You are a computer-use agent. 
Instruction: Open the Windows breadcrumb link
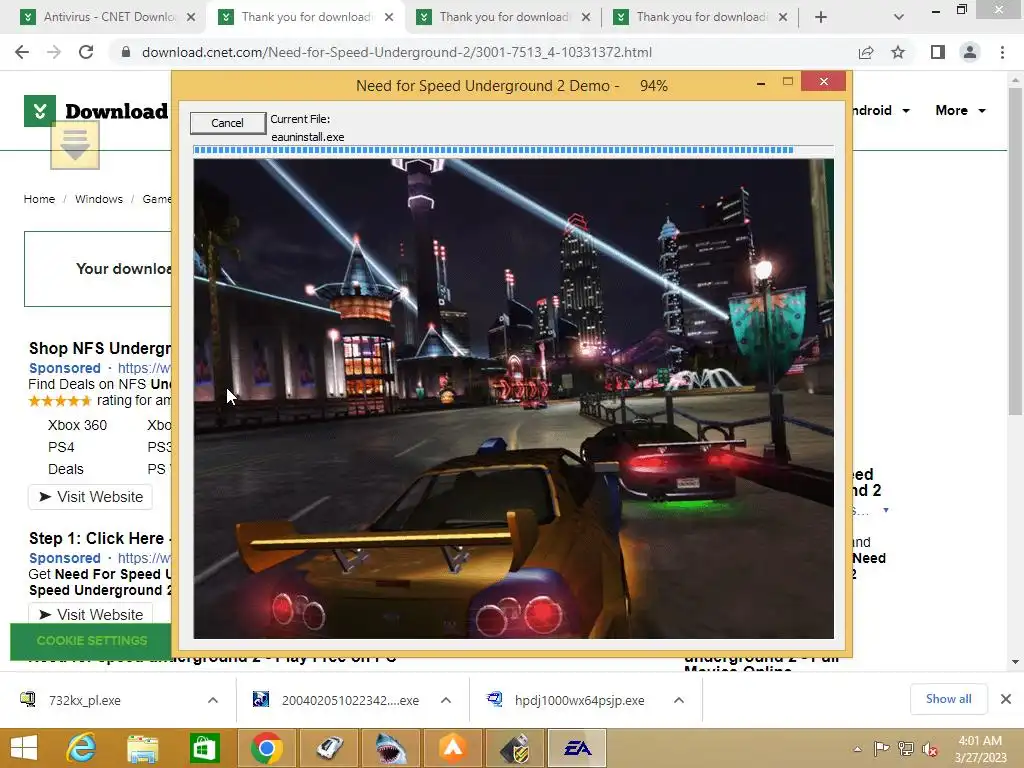click(99, 199)
